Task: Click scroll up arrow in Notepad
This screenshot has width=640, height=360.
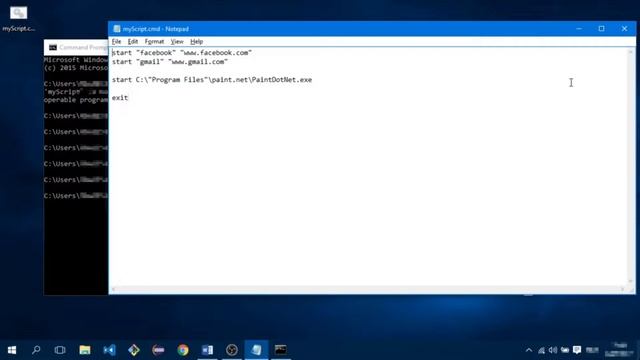Action: pyautogui.click(x=631, y=52)
